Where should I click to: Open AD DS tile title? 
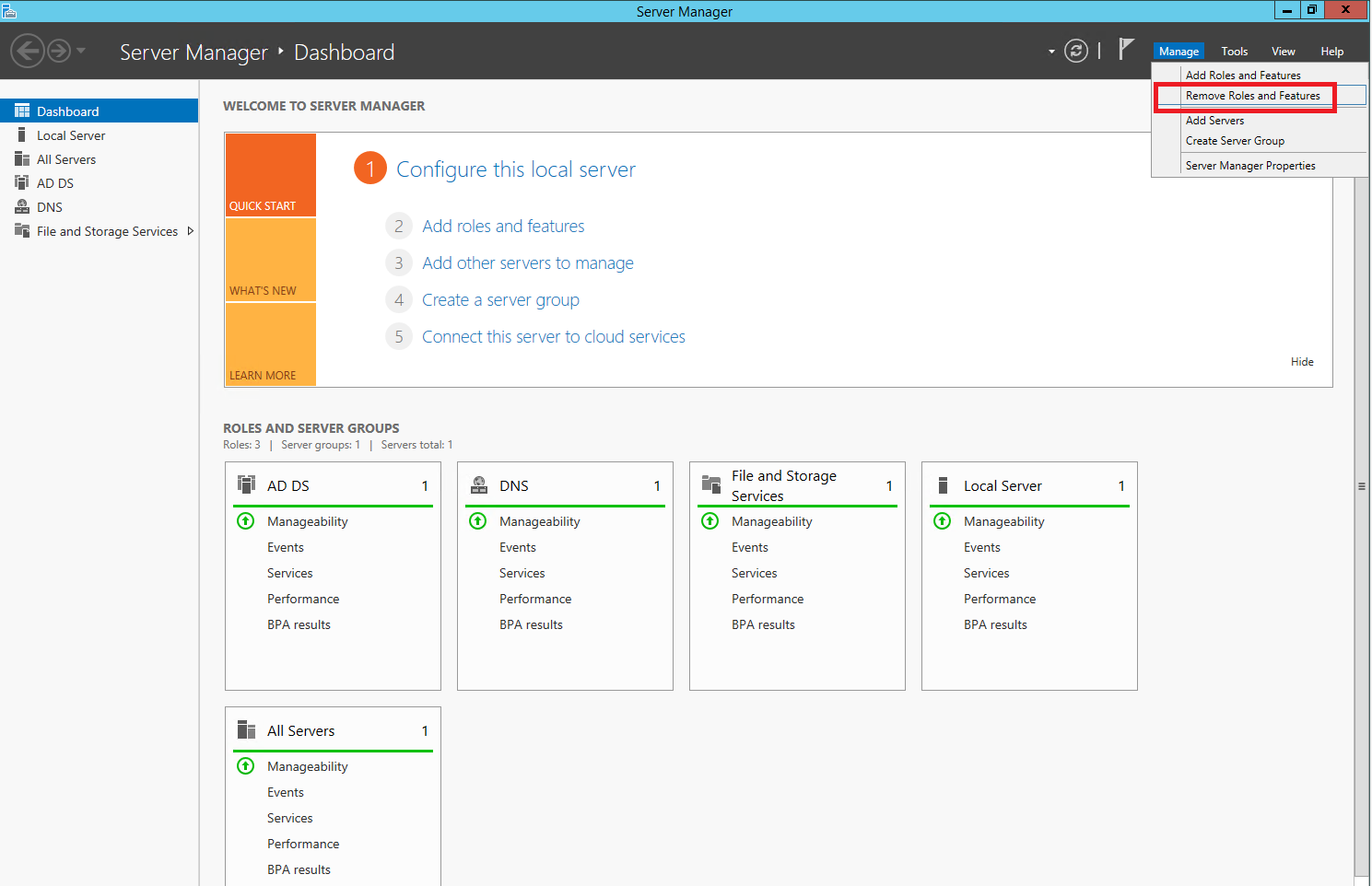tap(288, 486)
